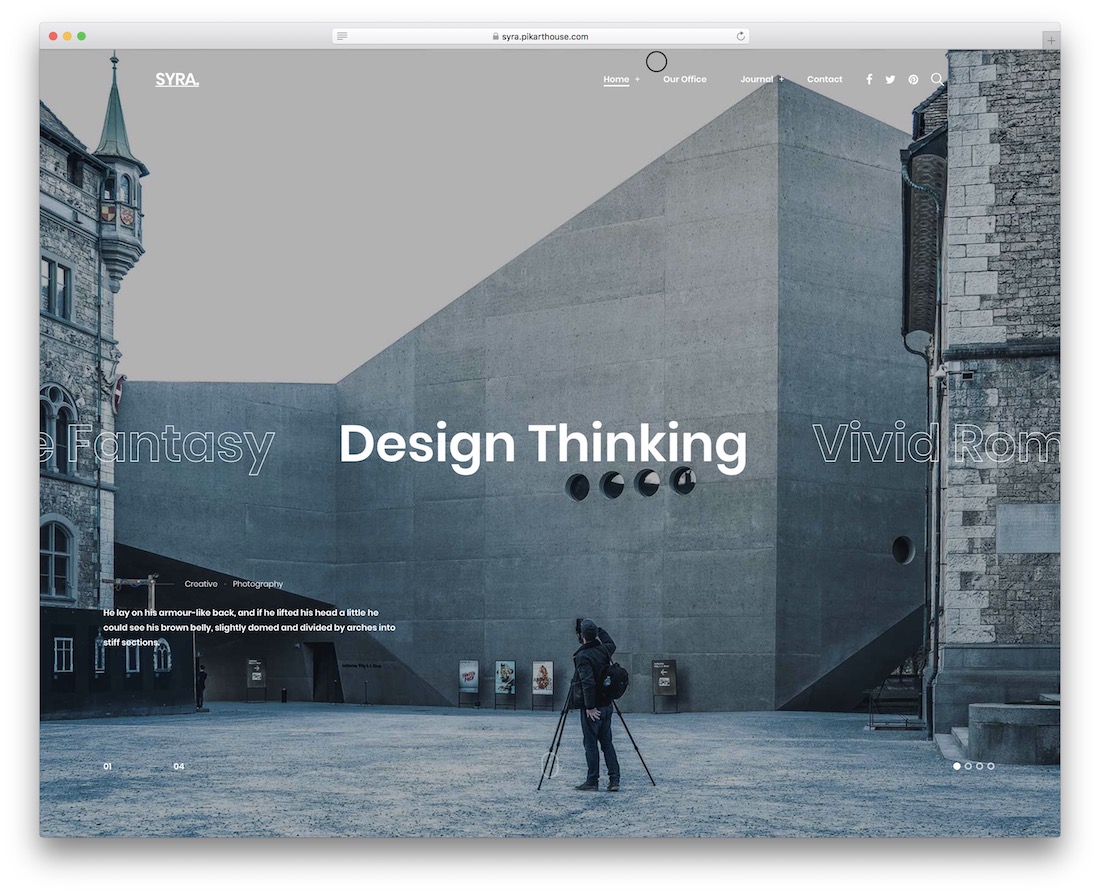Screen dimensions: 1100x894
Task: Expand the Home submenu plus
Action: [637, 79]
